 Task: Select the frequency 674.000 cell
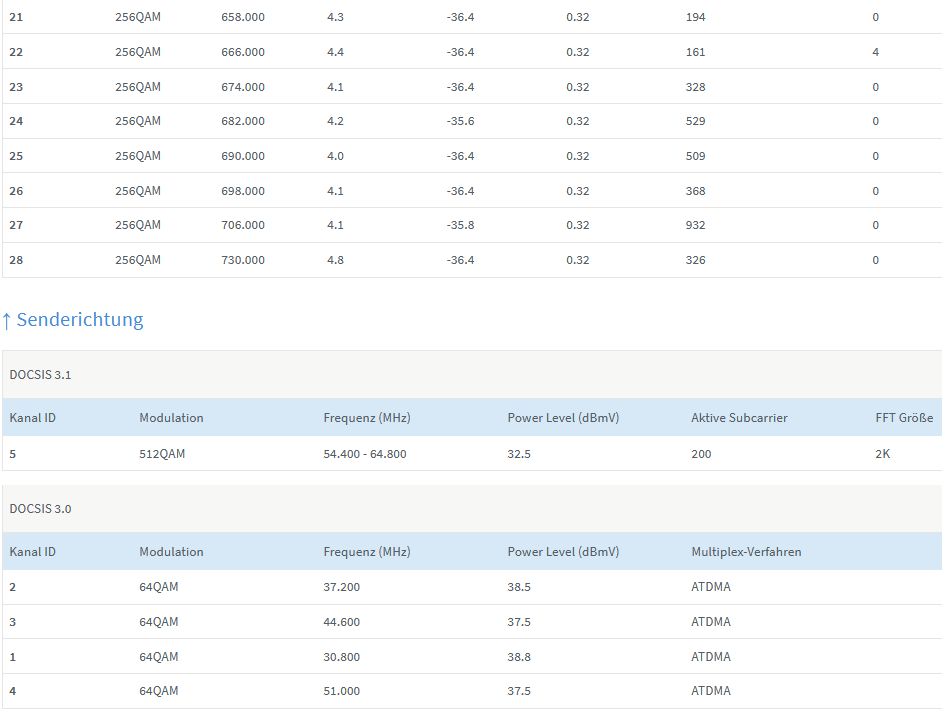[243, 87]
